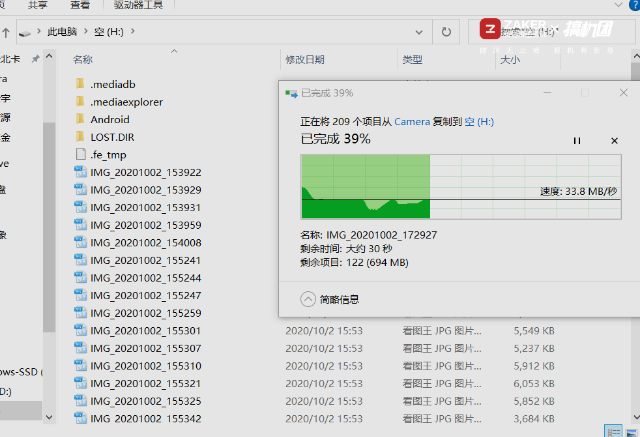Select image IMG_20201002_155307
This screenshot has height=437, width=640.
coord(138,348)
